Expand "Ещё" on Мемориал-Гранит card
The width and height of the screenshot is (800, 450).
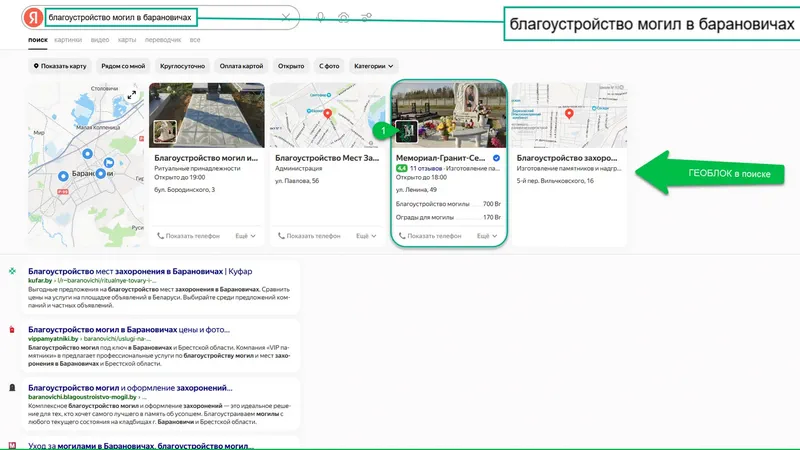point(486,236)
